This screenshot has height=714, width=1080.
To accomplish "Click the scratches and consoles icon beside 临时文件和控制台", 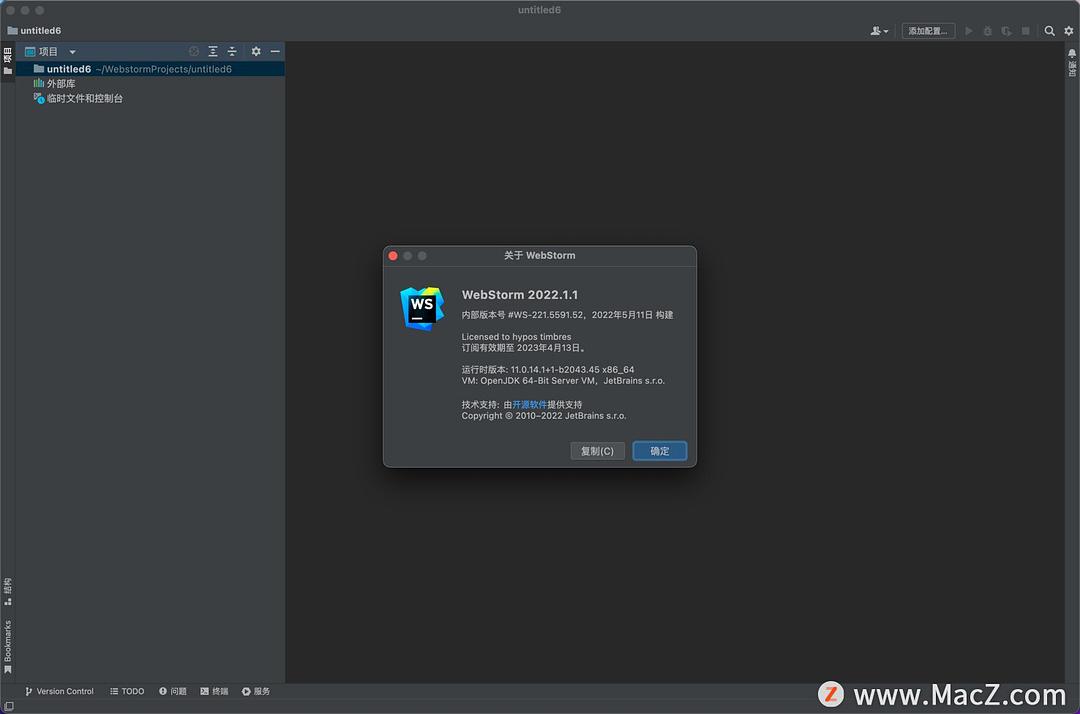I will pyautogui.click(x=39, y=98).
